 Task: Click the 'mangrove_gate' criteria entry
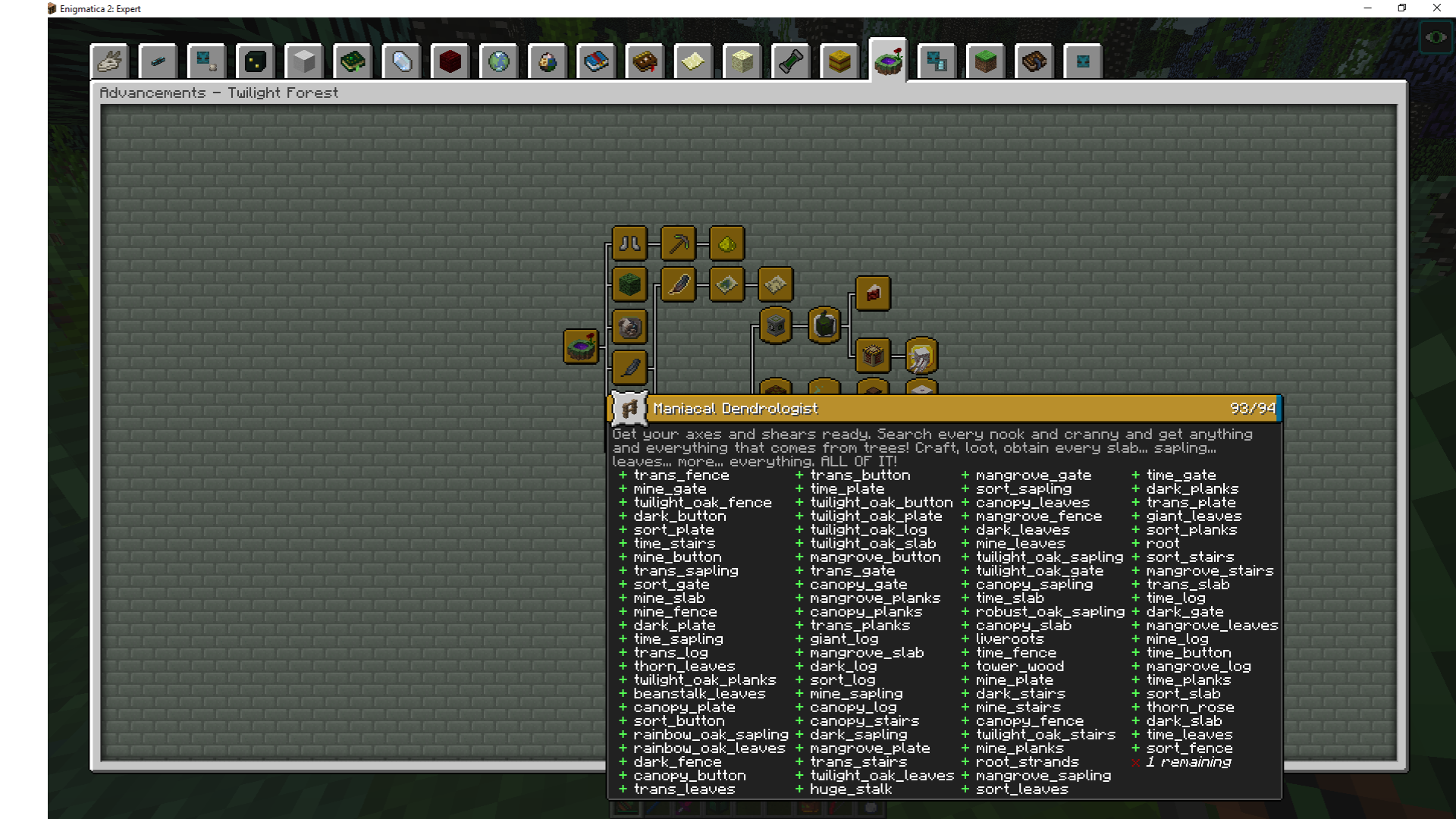[x=1033, y=475]
